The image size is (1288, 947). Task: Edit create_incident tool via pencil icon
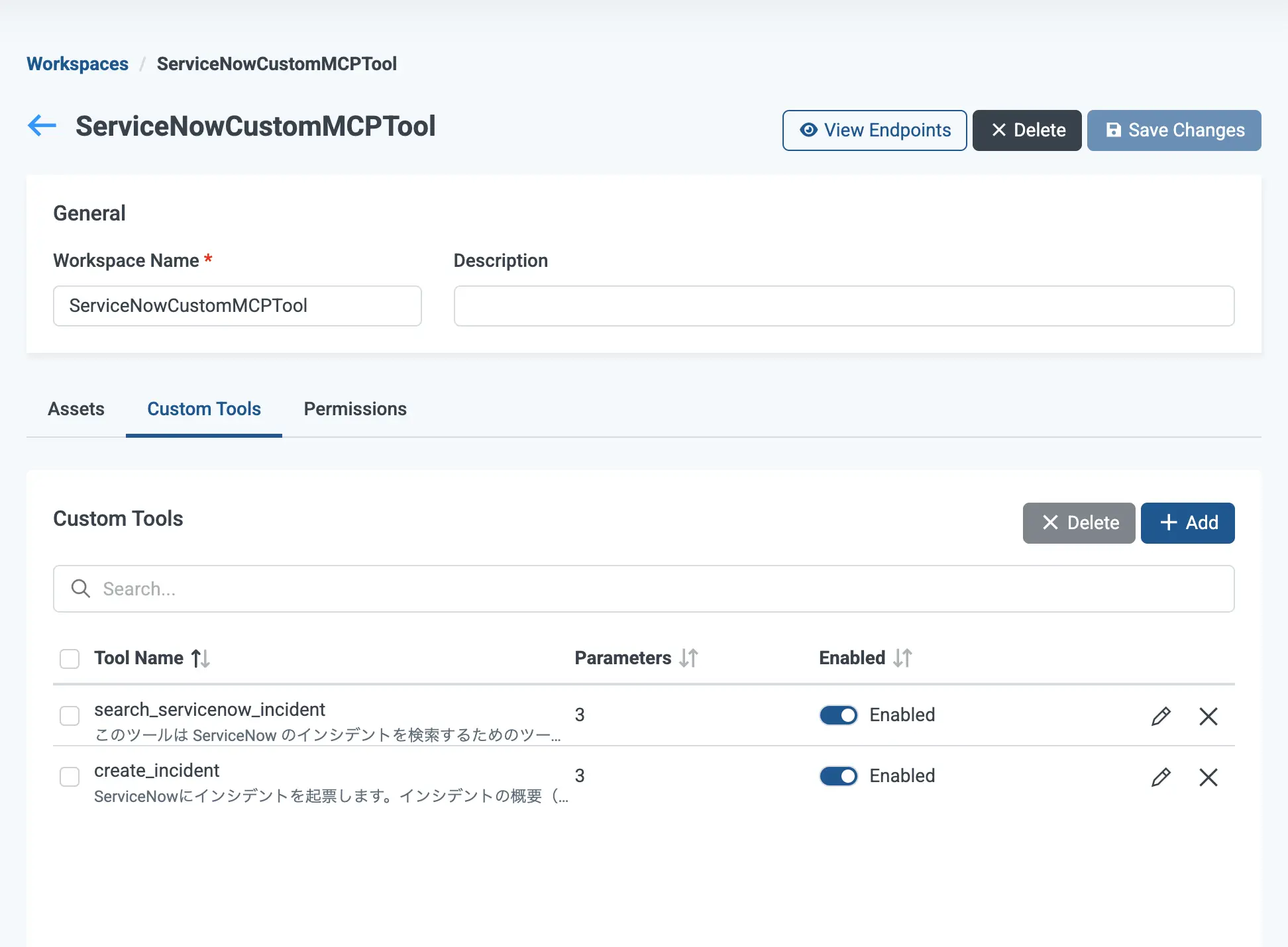tap(1161, 777)
